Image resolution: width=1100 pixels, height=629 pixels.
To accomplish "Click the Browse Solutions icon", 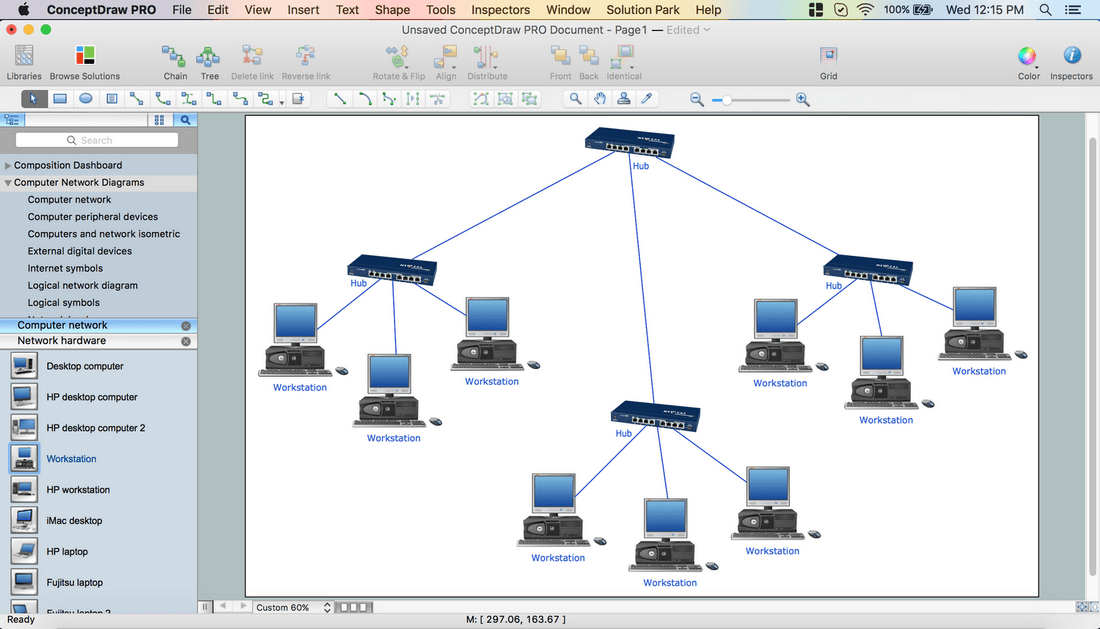I will 85,56.
